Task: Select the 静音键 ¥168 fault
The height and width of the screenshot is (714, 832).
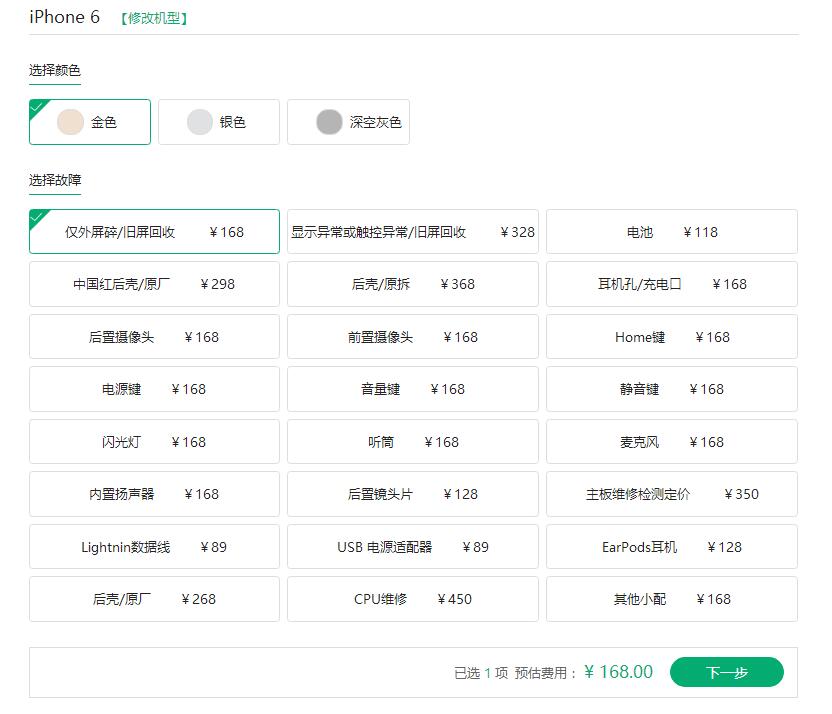Action: coord(672,389)
